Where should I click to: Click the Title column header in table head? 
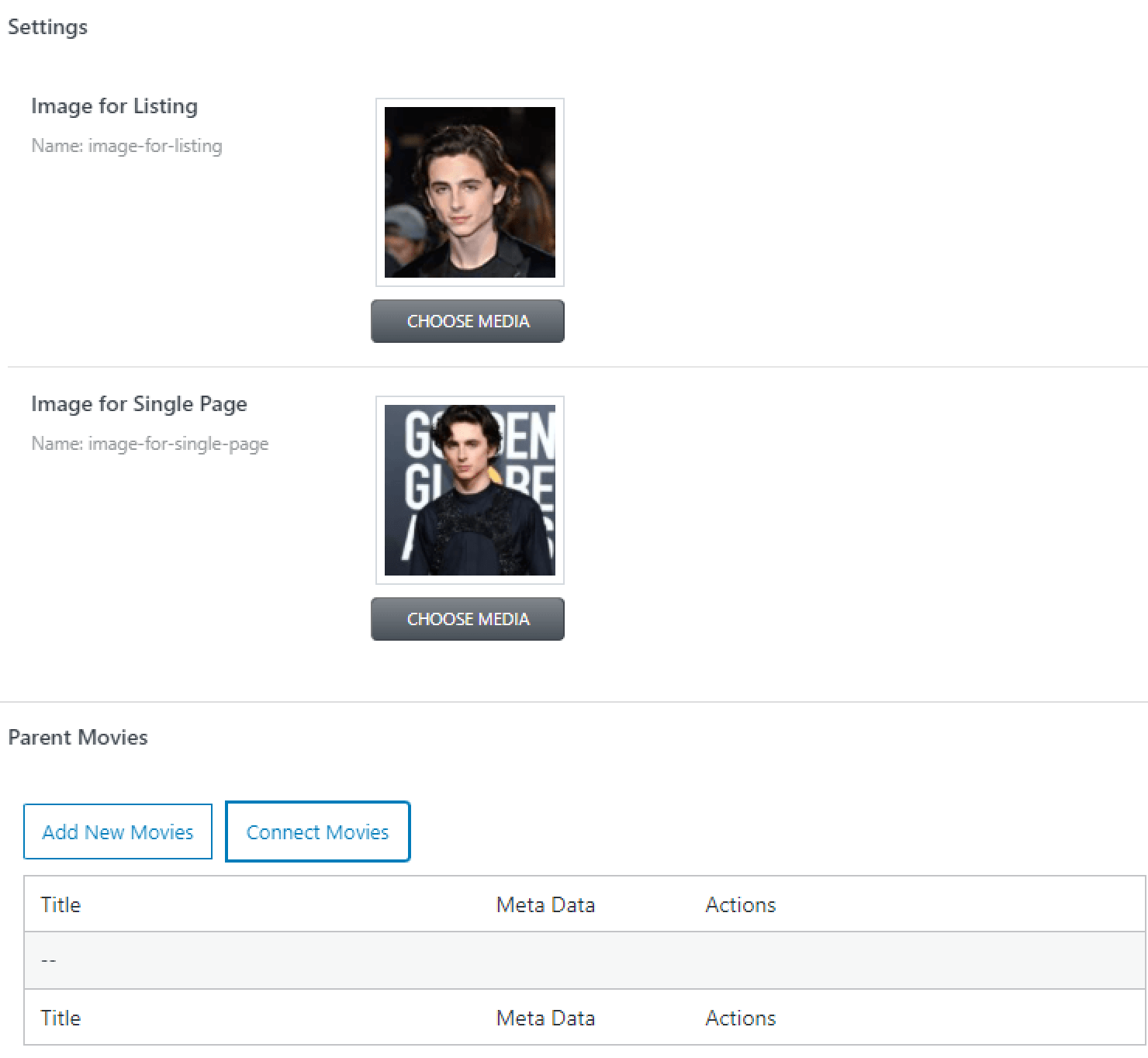click(x=61, y=904)
